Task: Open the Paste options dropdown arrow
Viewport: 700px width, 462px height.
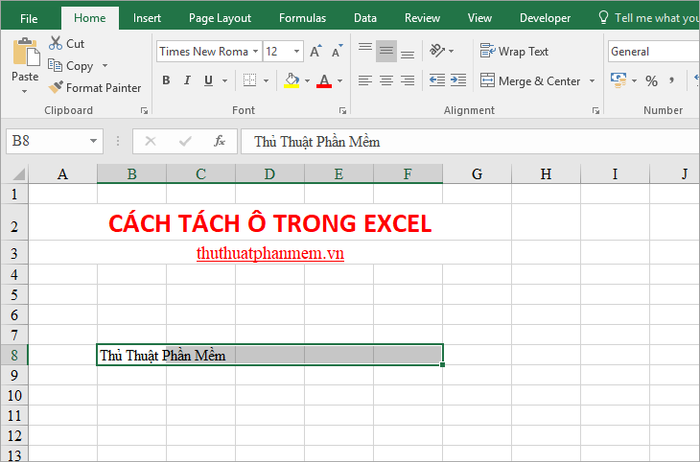Action: [x=25, y=92]
